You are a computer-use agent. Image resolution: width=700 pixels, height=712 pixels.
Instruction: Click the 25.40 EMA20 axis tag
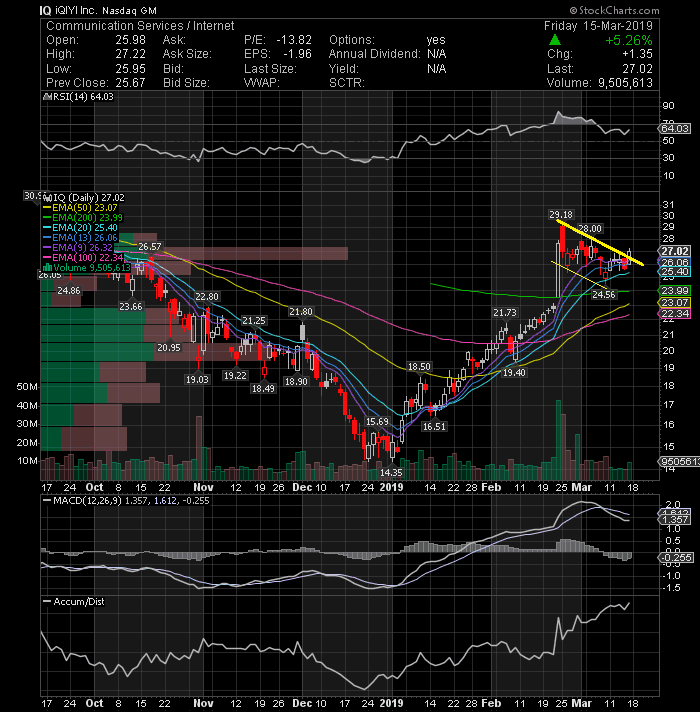pos(675,272)
